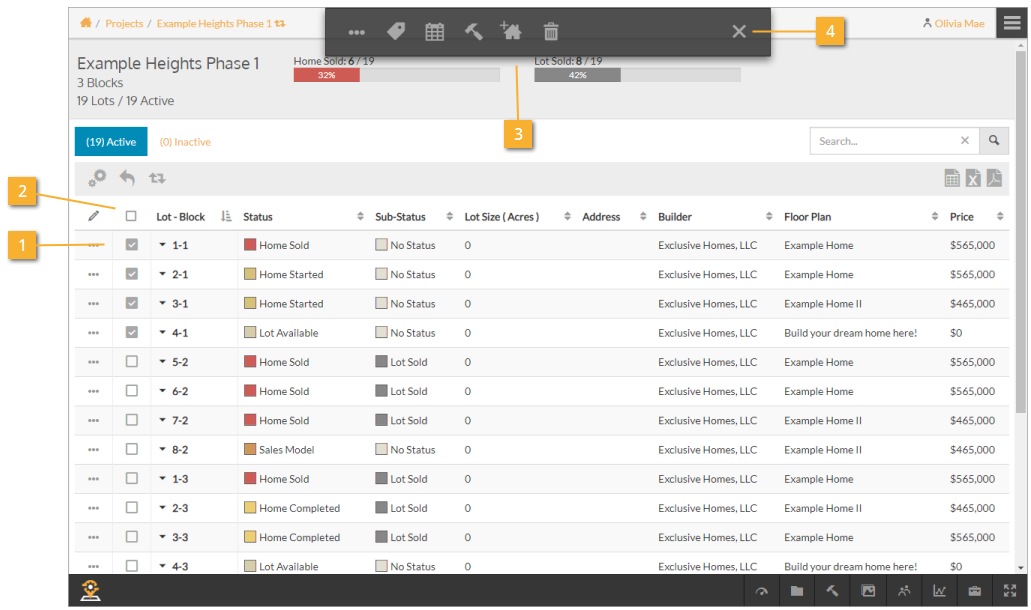Viewport: 1031px width, 610px height.
Task: Click the hammer icon in the floating toolbar
Action: point(473,32)
